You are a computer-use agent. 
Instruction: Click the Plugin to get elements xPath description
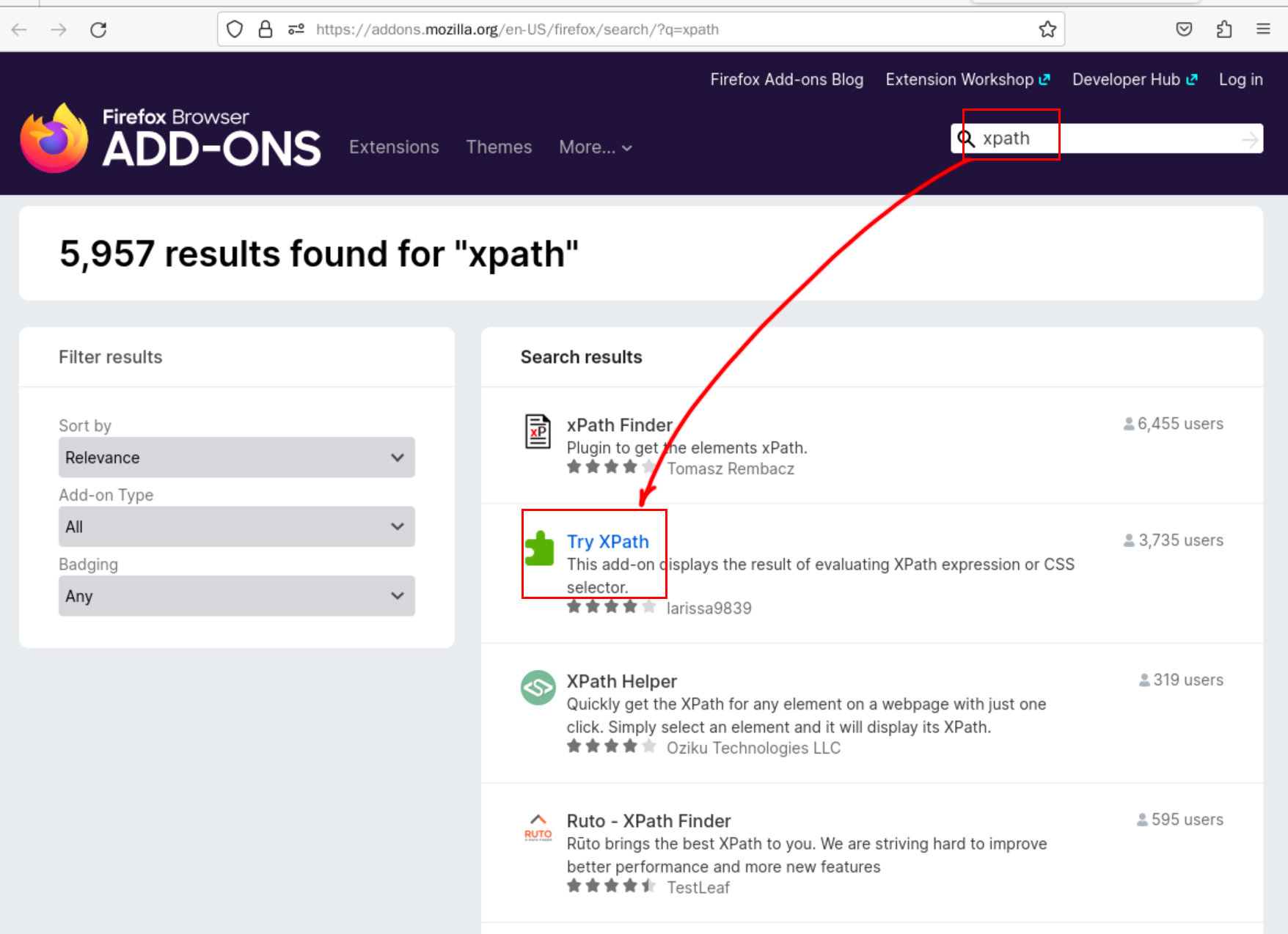(x=687, y=448)
